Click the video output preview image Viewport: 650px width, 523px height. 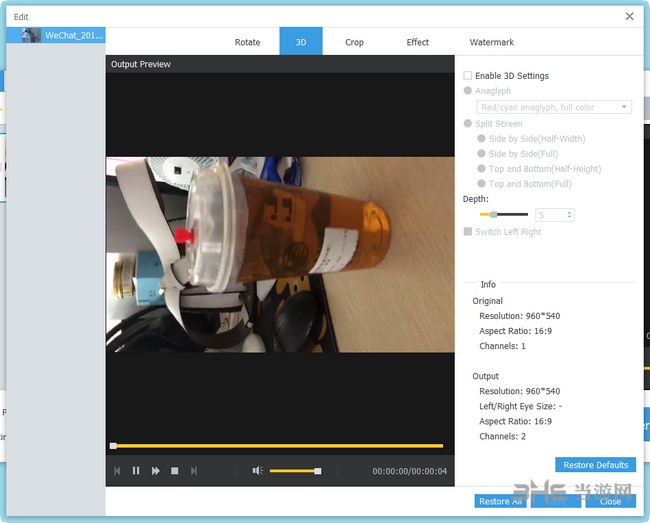[280, 254]
